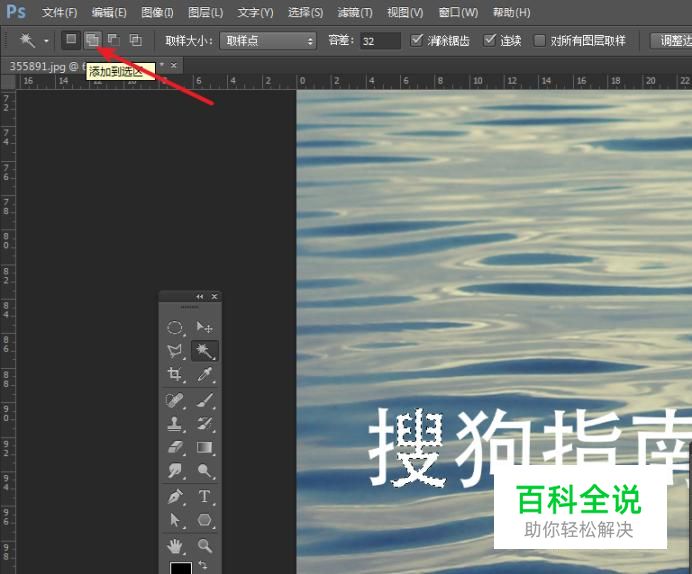This screenshot has width=692, height=574.
Task: Close the floating toolbox panel
Action: (214, 296)
